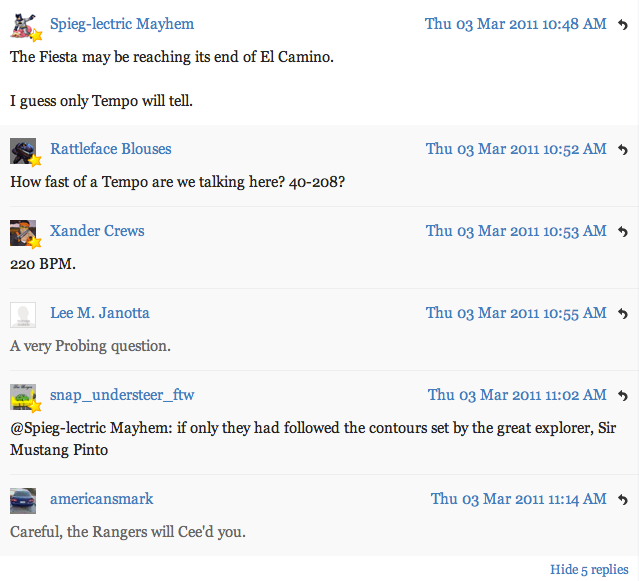The width and height of the screenshot is (639, 581).
Task: Click americansmark's blue car avatar
Action: click(23, 501)
